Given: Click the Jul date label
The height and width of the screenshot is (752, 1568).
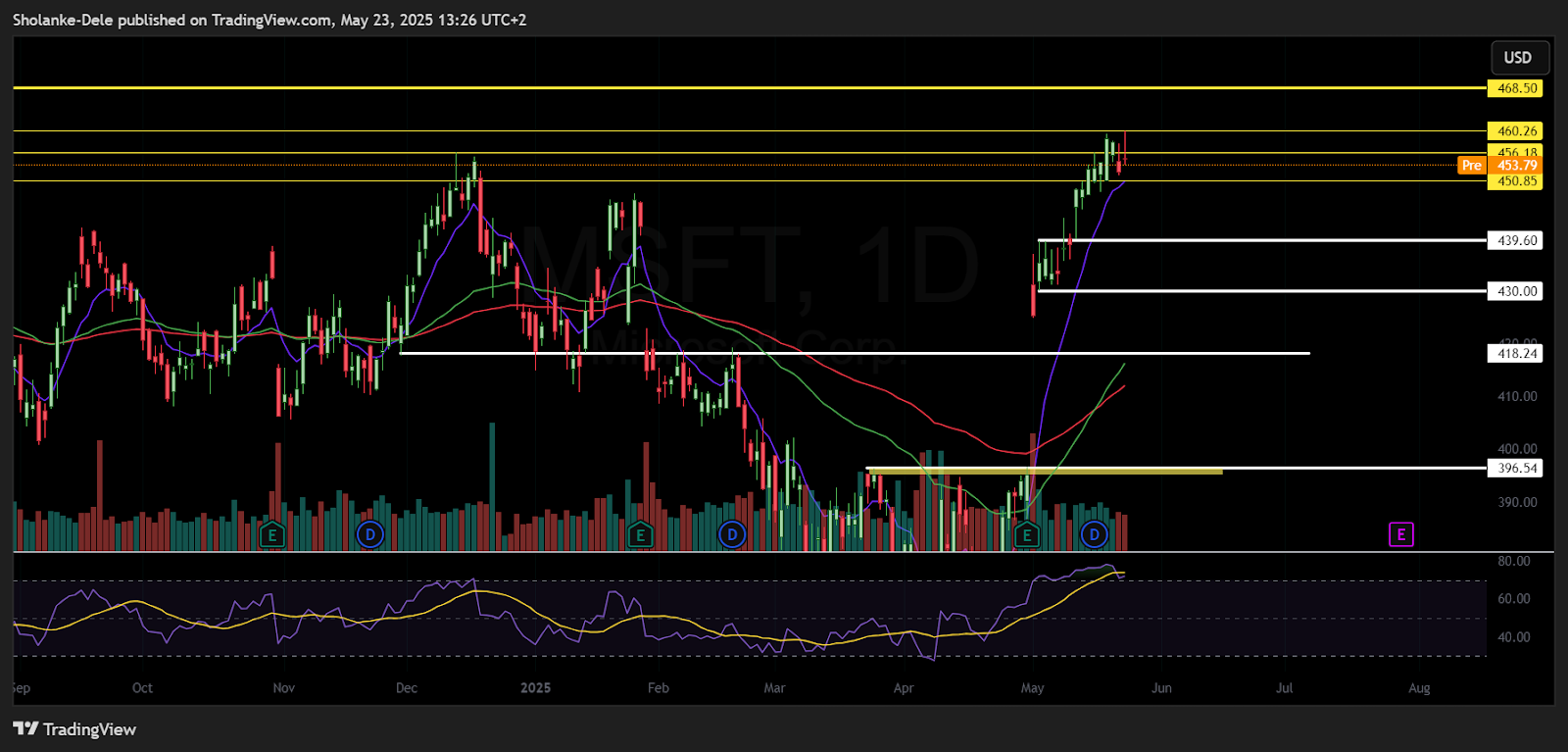Looking at the screenshot, I should click(1284, 688).
